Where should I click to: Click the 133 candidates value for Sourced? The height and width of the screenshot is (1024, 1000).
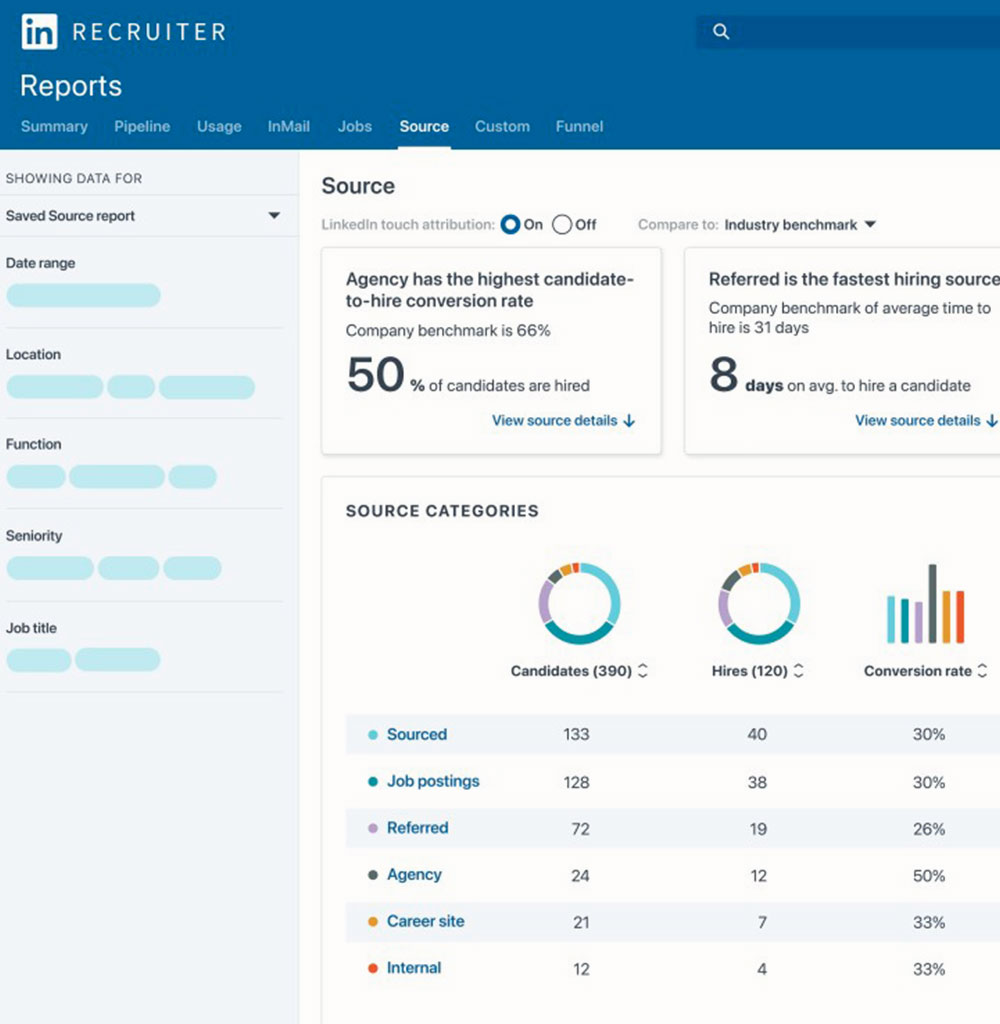coord(576,735)
